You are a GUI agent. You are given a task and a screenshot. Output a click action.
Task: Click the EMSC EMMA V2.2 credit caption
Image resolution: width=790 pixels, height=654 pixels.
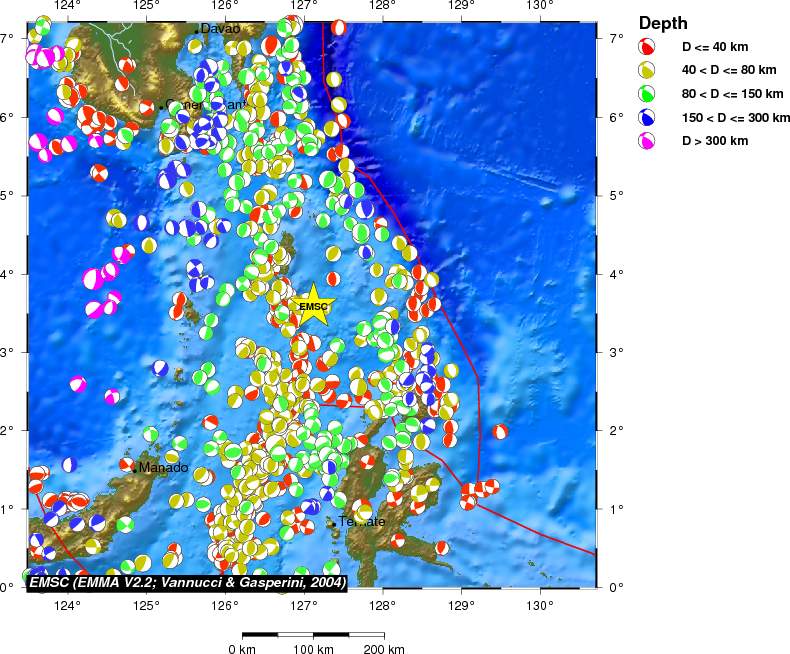click(187, 582)
